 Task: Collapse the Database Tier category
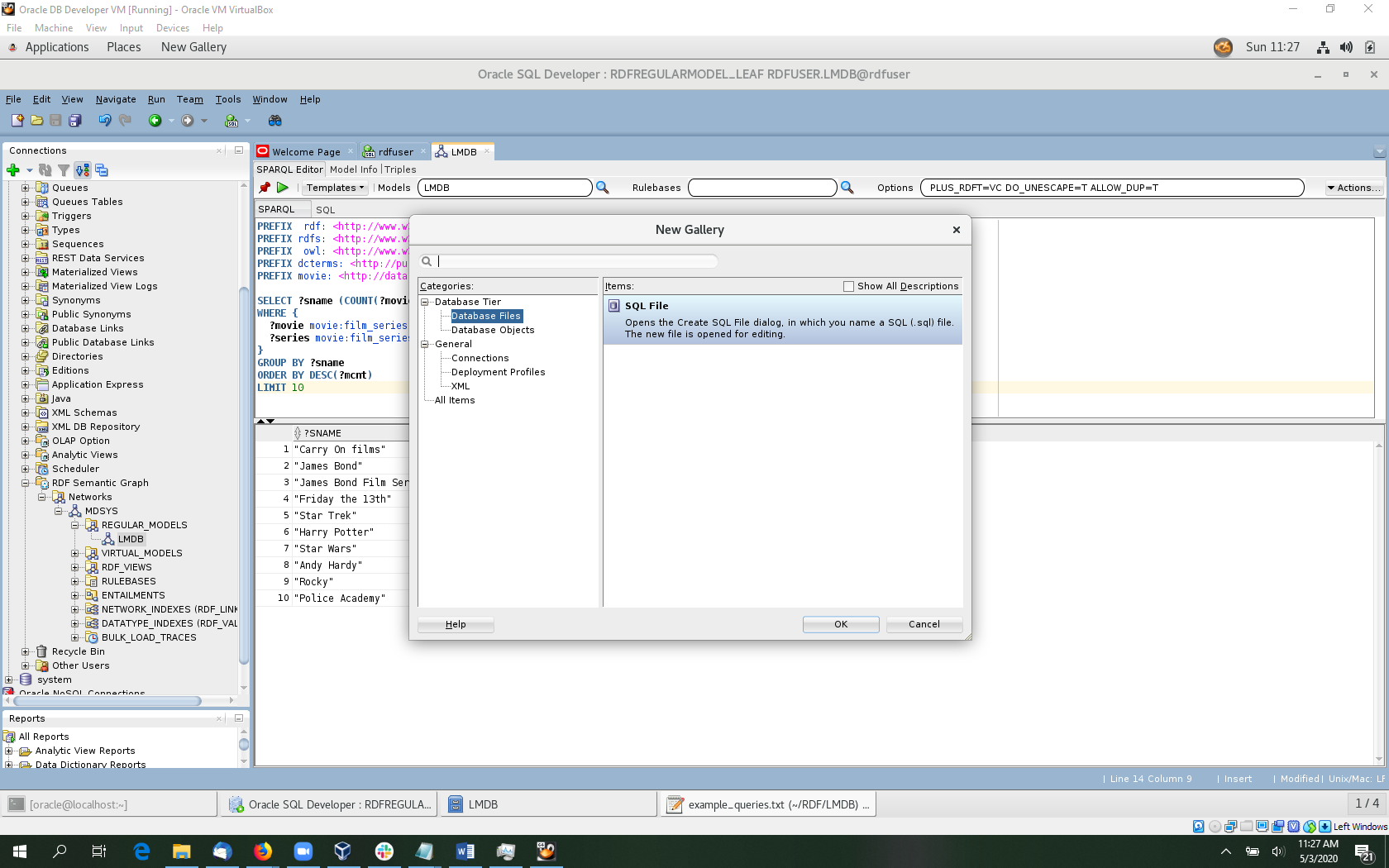425,302
